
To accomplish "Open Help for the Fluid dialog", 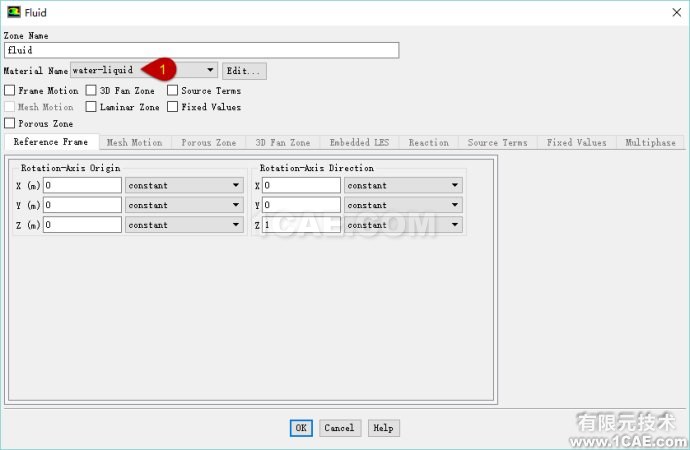I will 384,428.
